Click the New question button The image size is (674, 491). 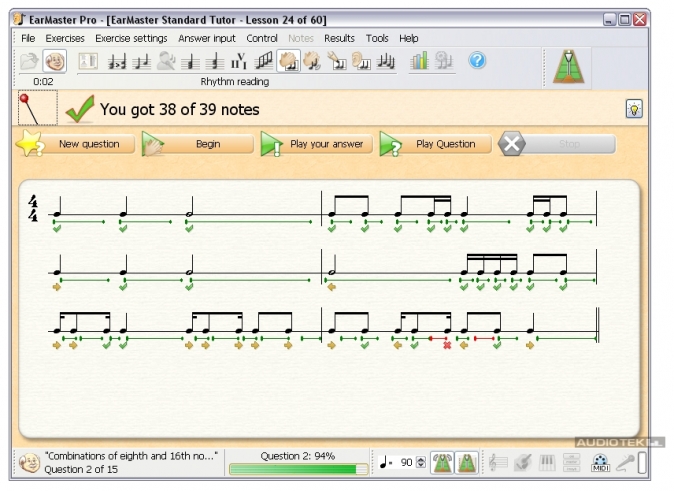(76, 144)
